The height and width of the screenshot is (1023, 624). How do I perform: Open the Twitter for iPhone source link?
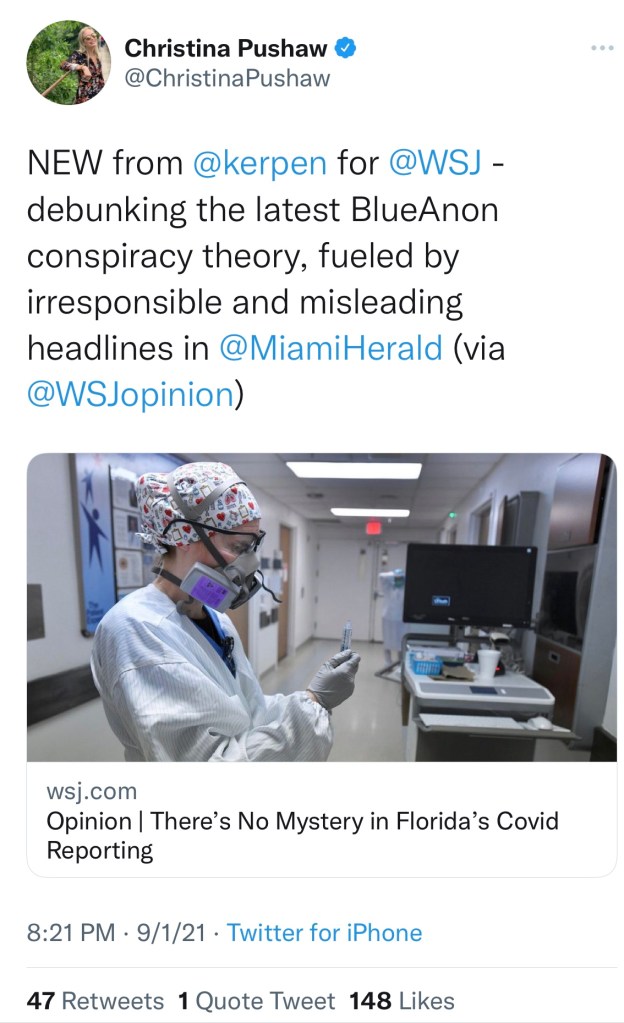pos(324,933)
